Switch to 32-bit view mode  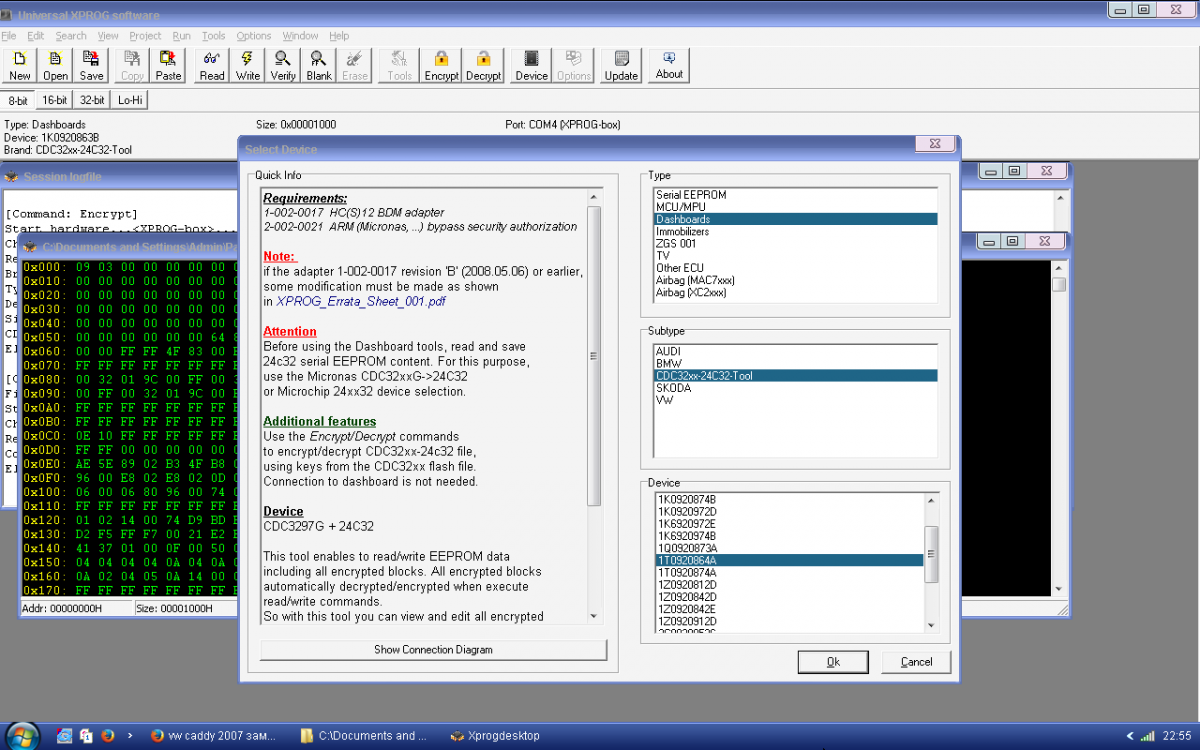coord(92,100)
